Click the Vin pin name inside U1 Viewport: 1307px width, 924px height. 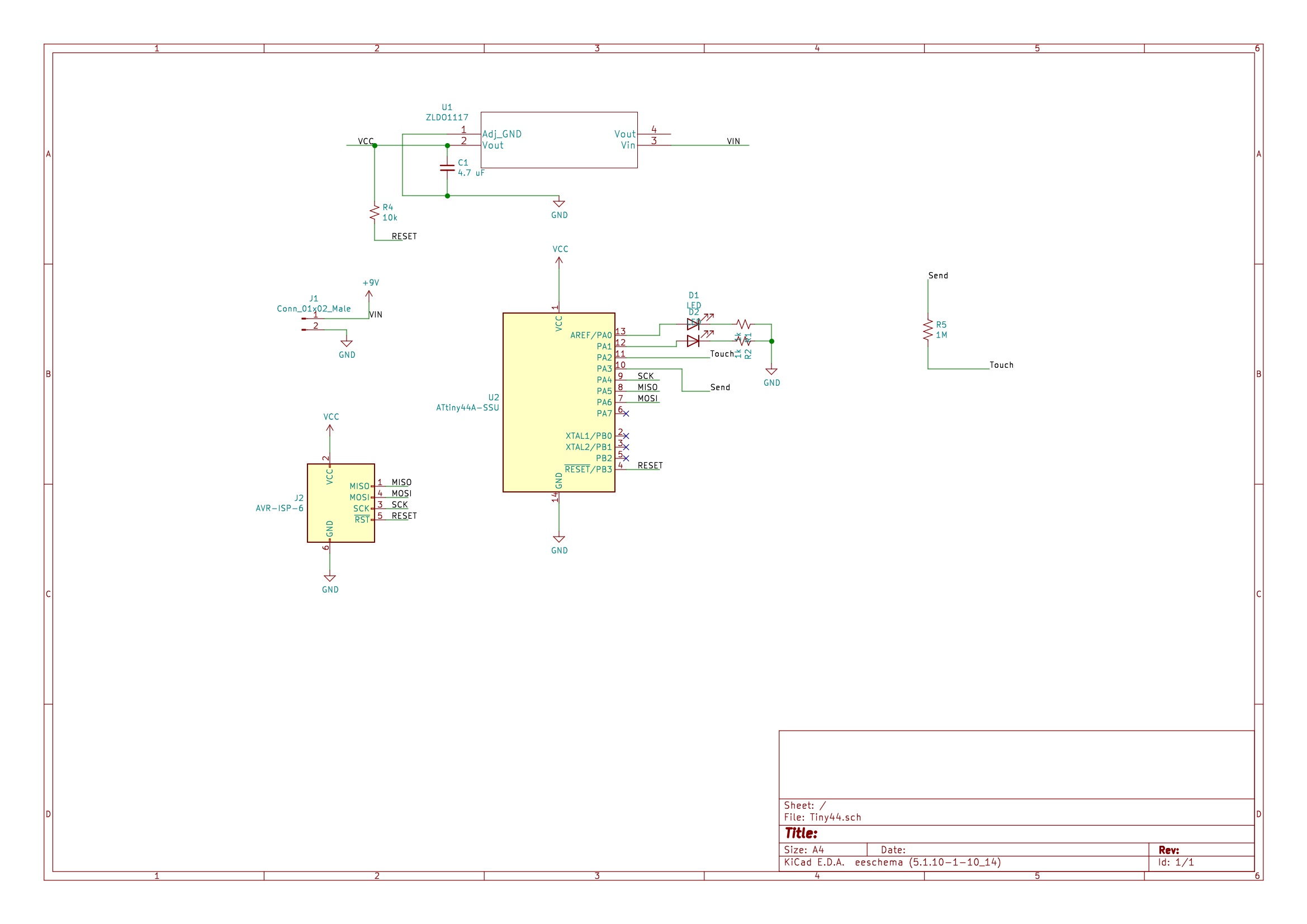628,145
